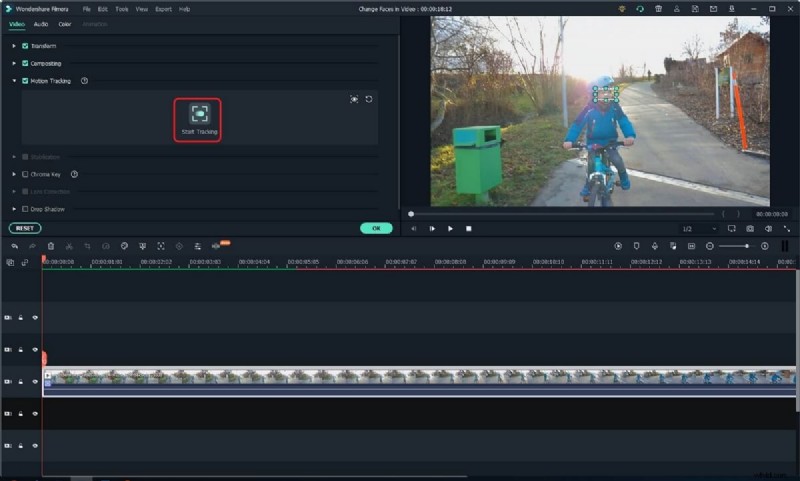This screenshot has height=481, width=800.
Task: Open the Export menu
Action: (x=163, y=9)
